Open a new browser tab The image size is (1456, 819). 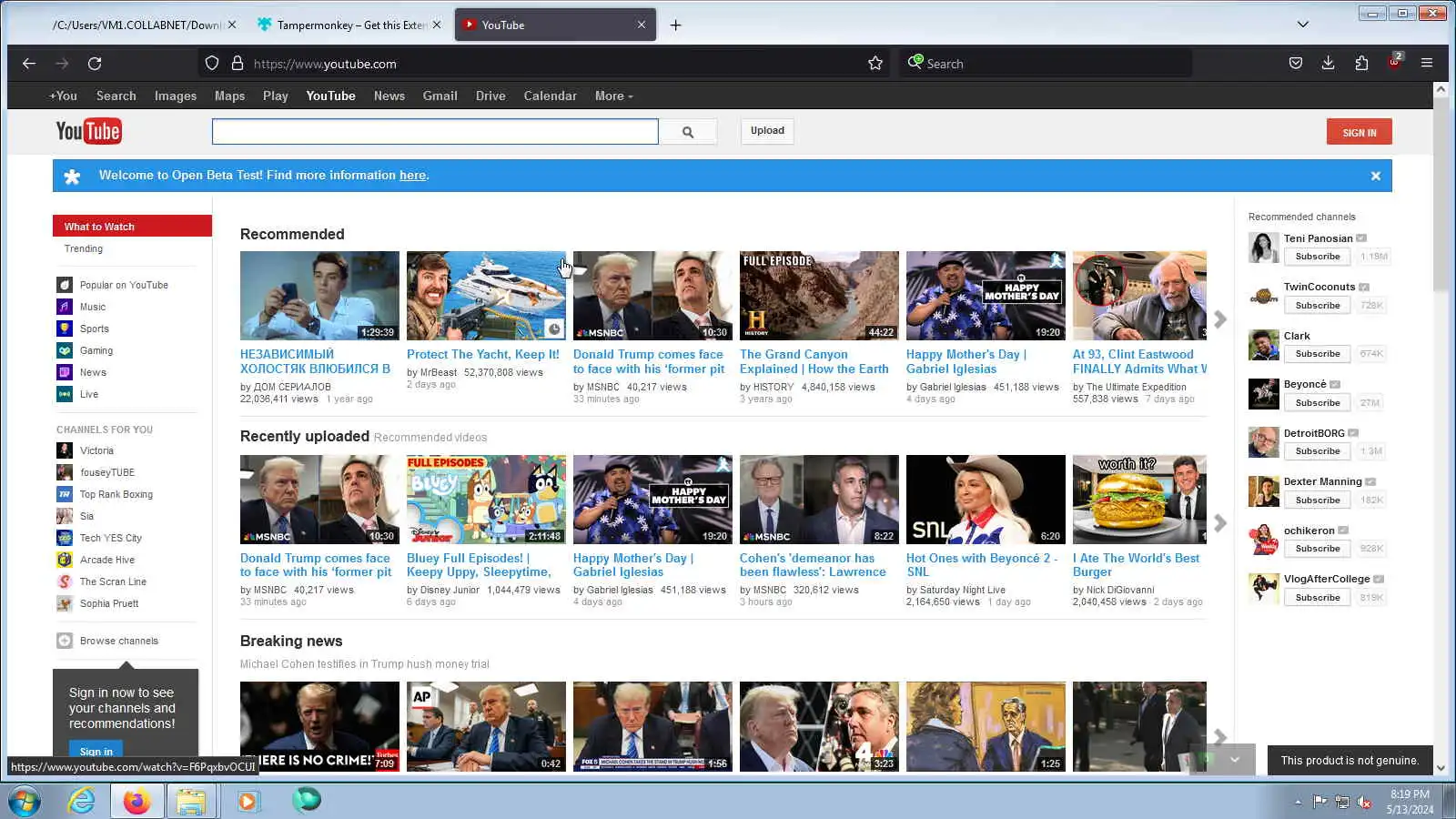tap(675, 25)
